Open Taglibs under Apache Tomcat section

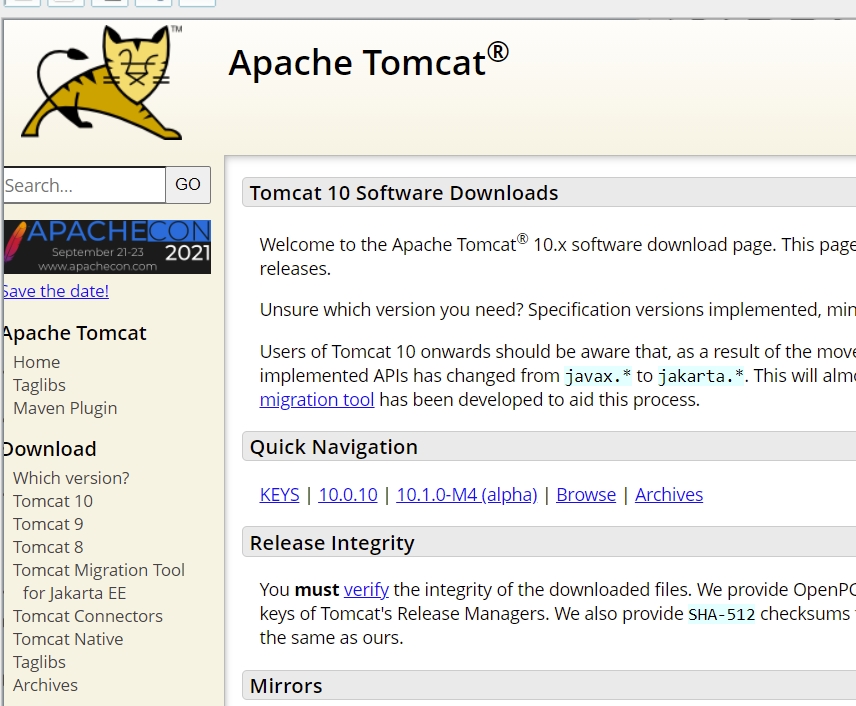pos(39,385)
